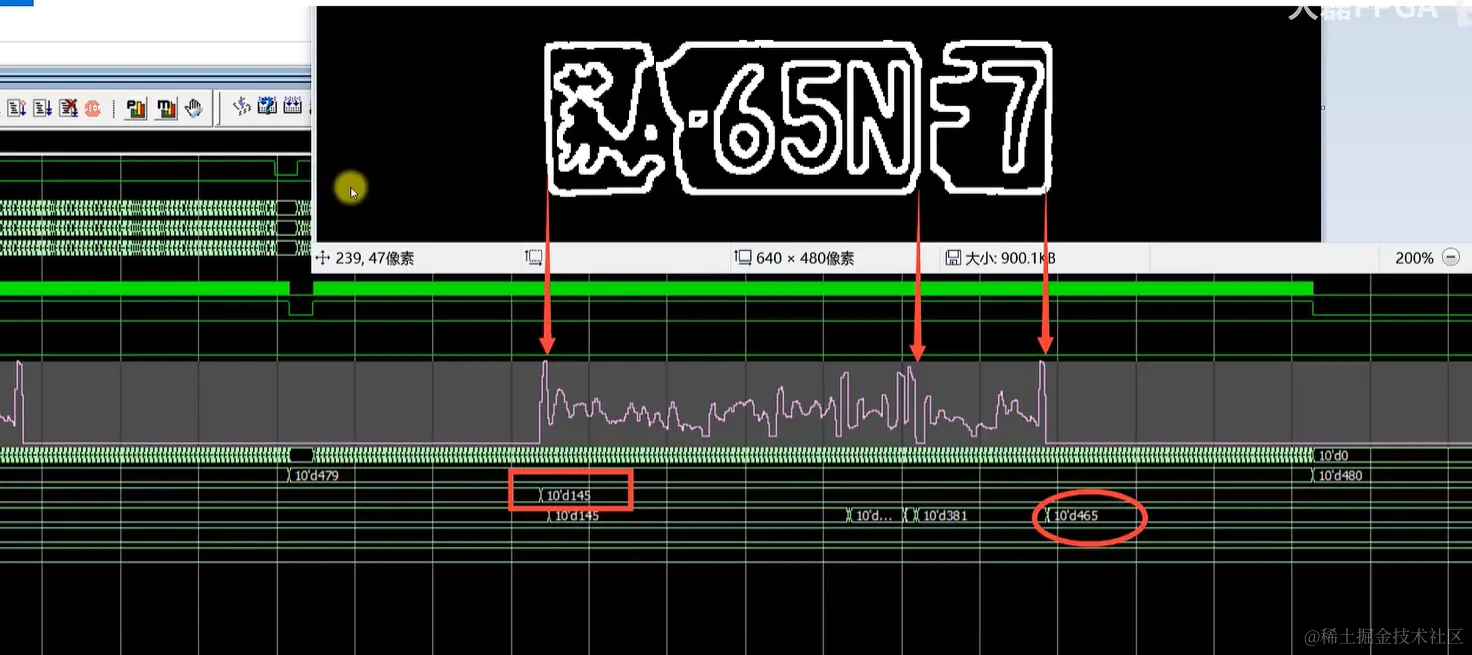Click the compile toolbar icon with double blue arrows

pos(42,108)
